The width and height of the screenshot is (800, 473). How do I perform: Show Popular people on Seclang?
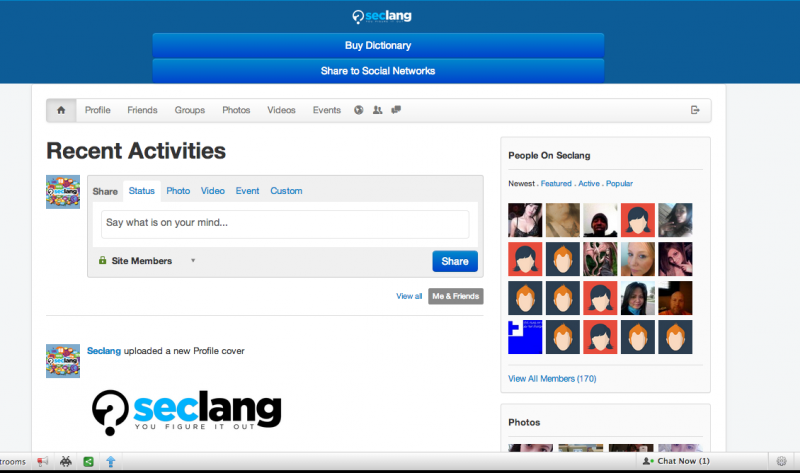619,184
